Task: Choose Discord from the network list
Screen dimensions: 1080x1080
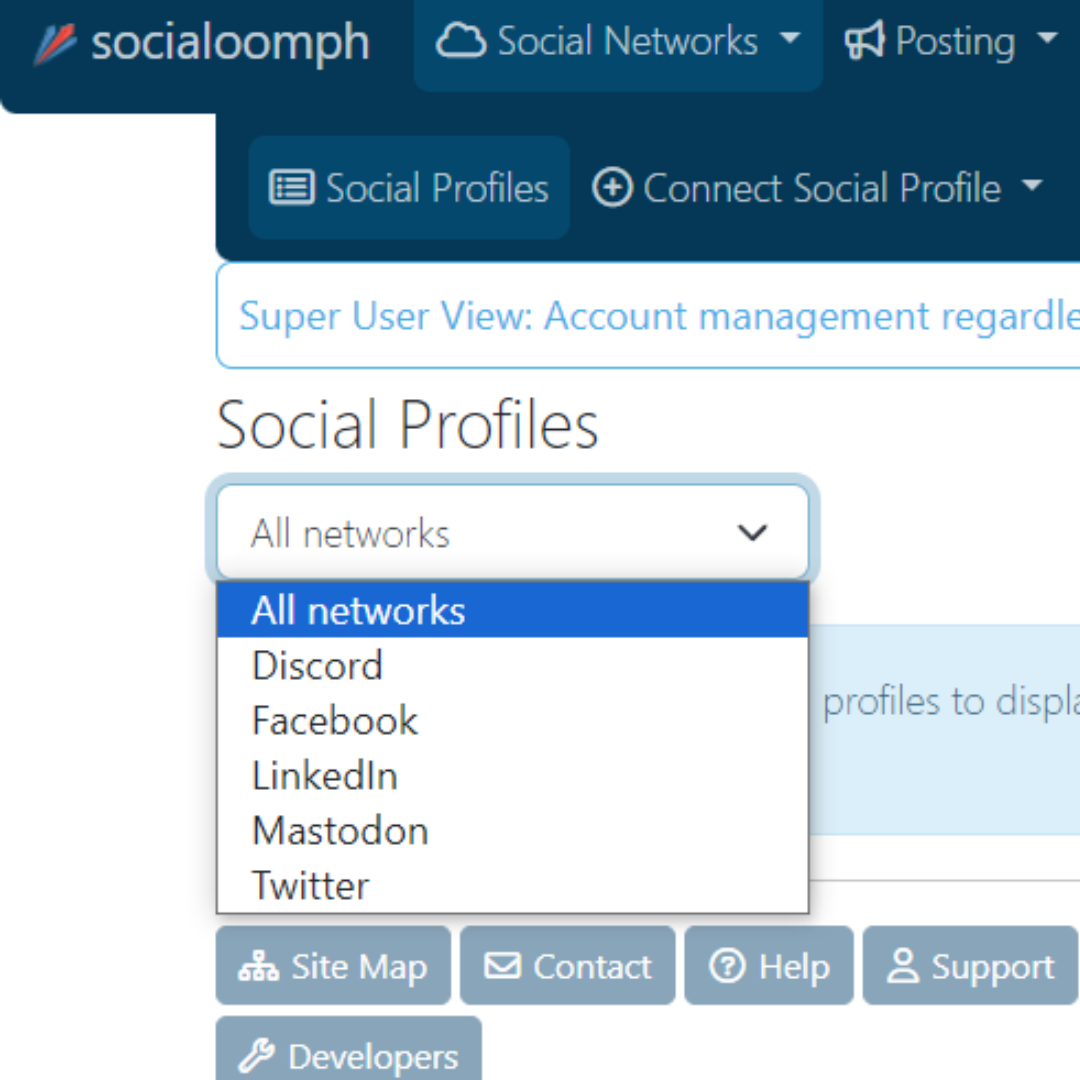Action: pos(512,665)
